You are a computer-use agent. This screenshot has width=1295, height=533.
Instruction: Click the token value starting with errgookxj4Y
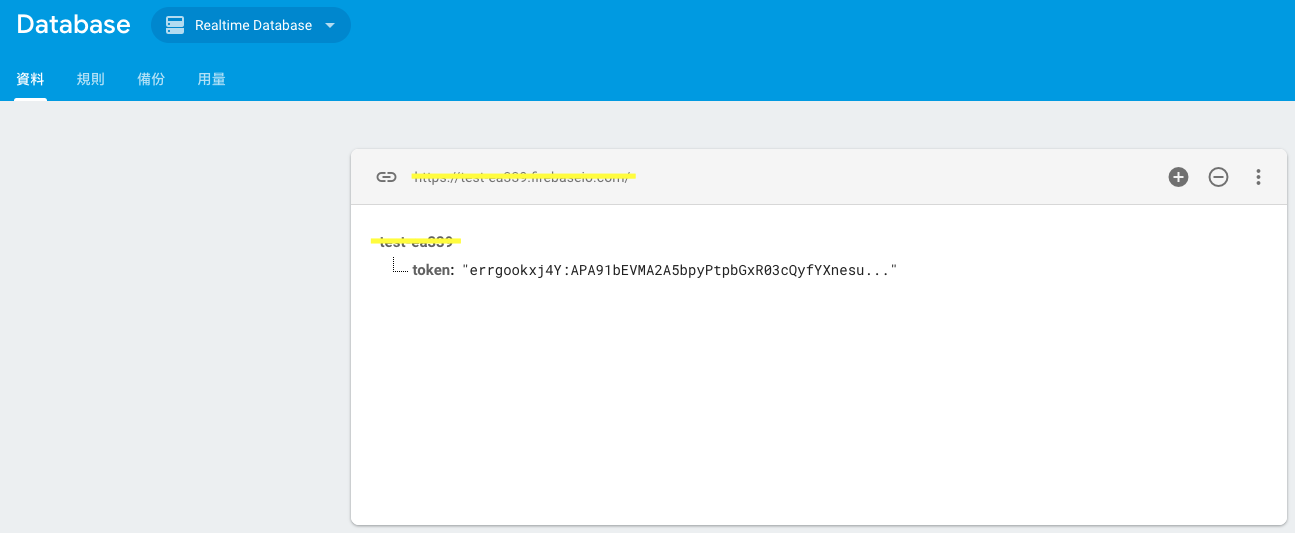click(680, 270)
